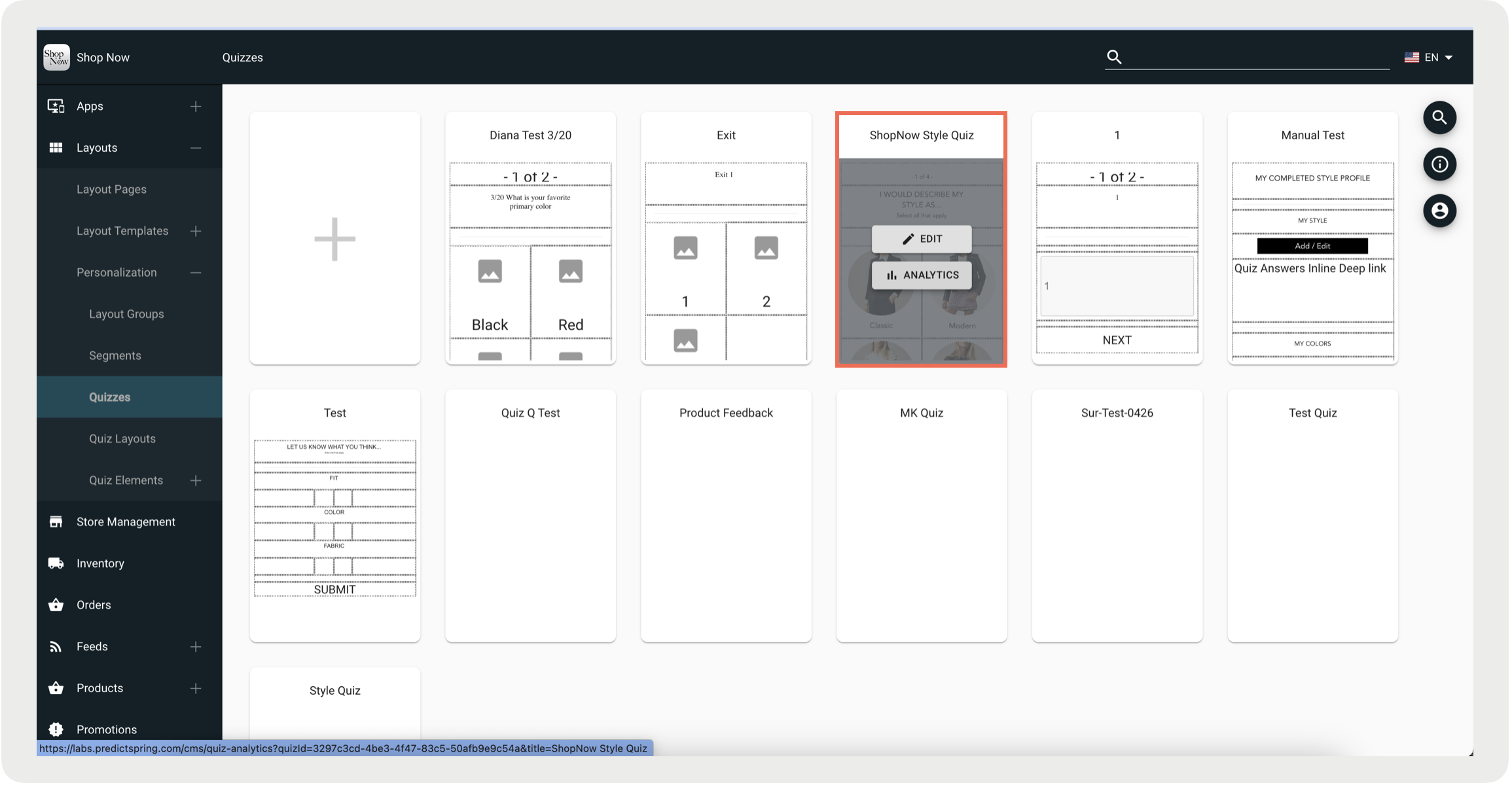The height and width of the screenshot is (785, 1512).
Task: Click ANALYTICS on ShopNow Style Quiz
Action: tap(921, 275)
